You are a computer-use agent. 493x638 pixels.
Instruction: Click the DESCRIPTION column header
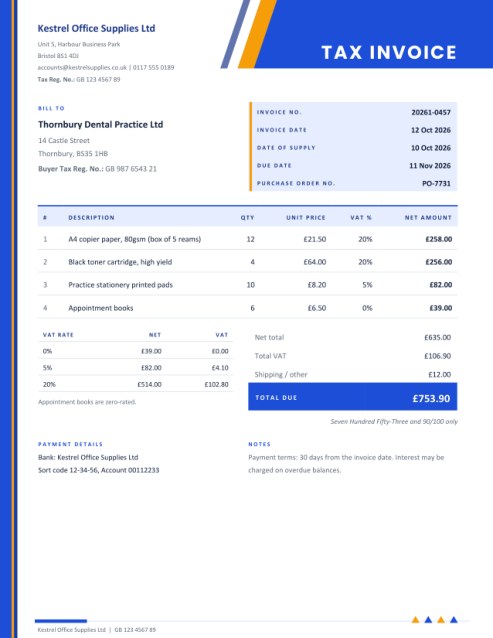pyautogui.click(x=92, y=218)
